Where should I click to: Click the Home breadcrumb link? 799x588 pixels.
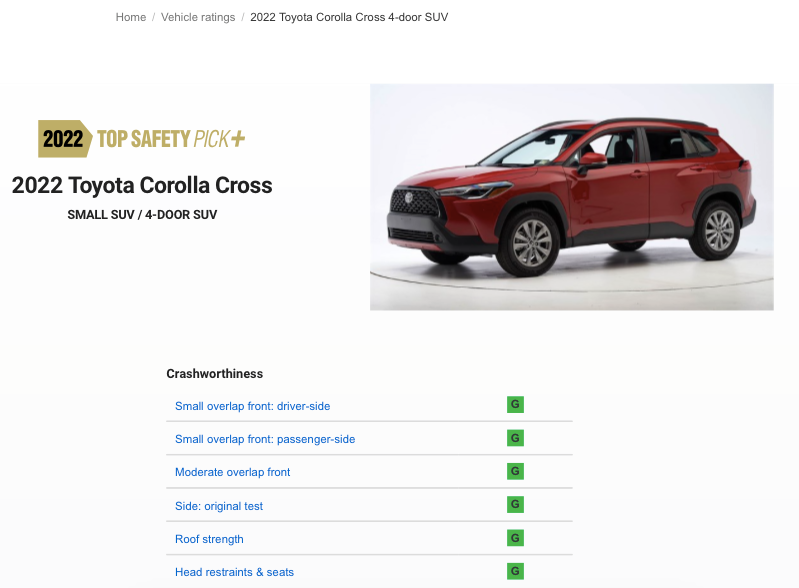tap(130, 17)
